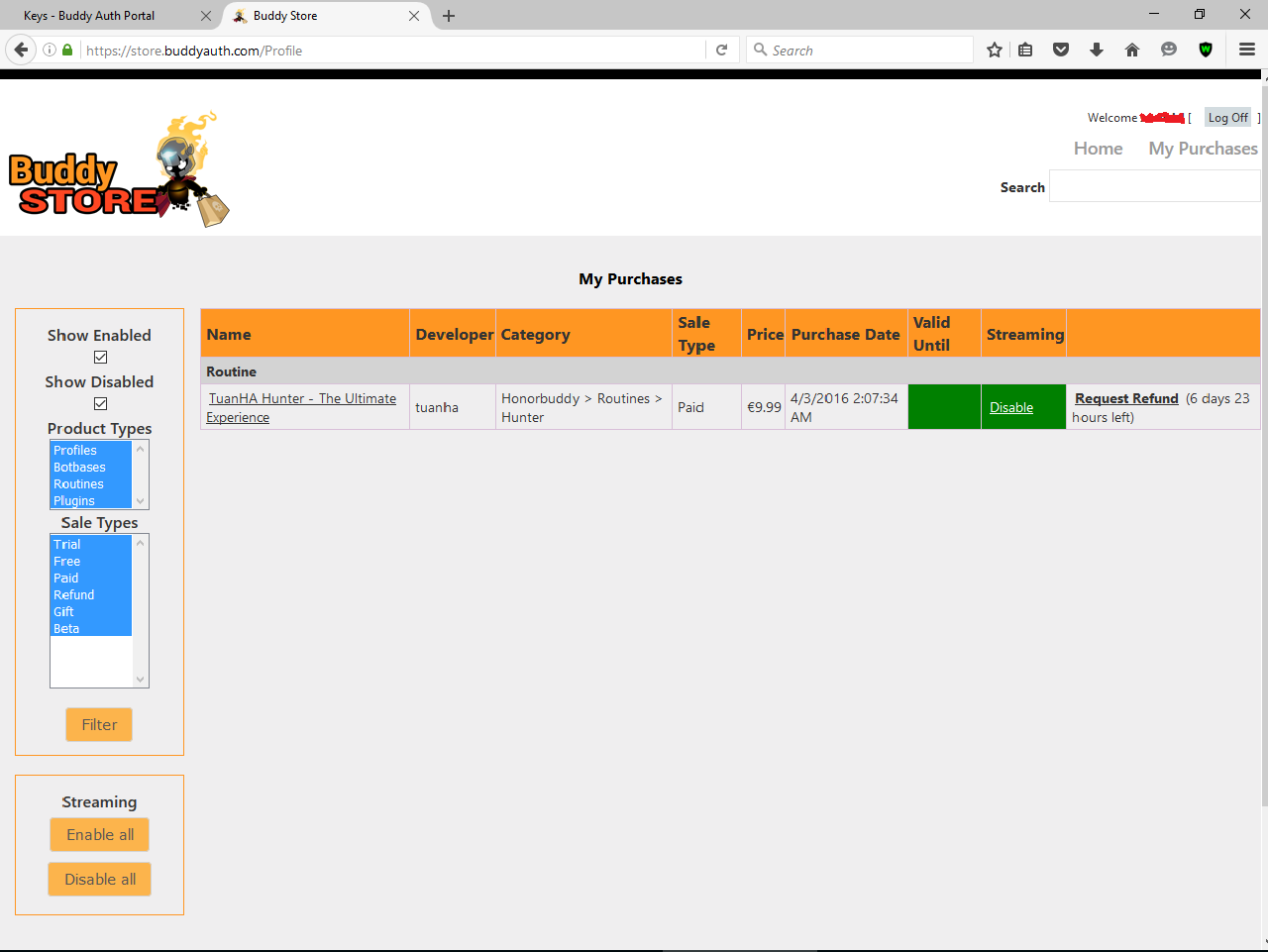Open the My Purchases navigation link

[x=1204, y=149]
